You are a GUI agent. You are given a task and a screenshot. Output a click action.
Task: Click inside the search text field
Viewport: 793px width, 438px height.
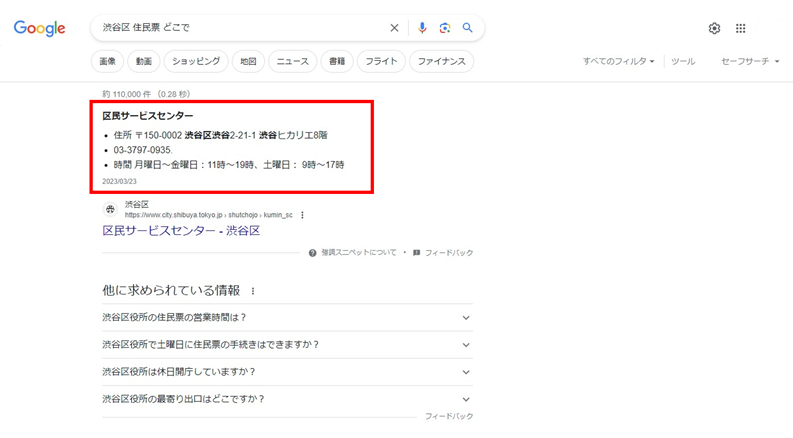pos(243,28)
